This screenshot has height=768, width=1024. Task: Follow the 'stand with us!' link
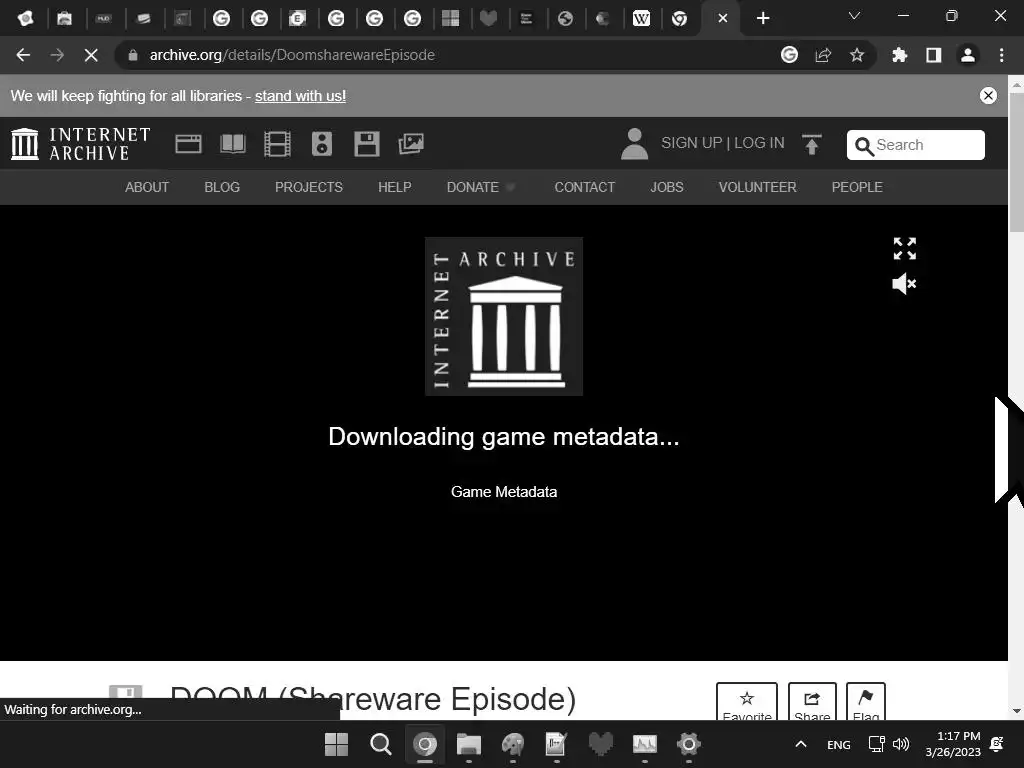(x=300, y=96)
